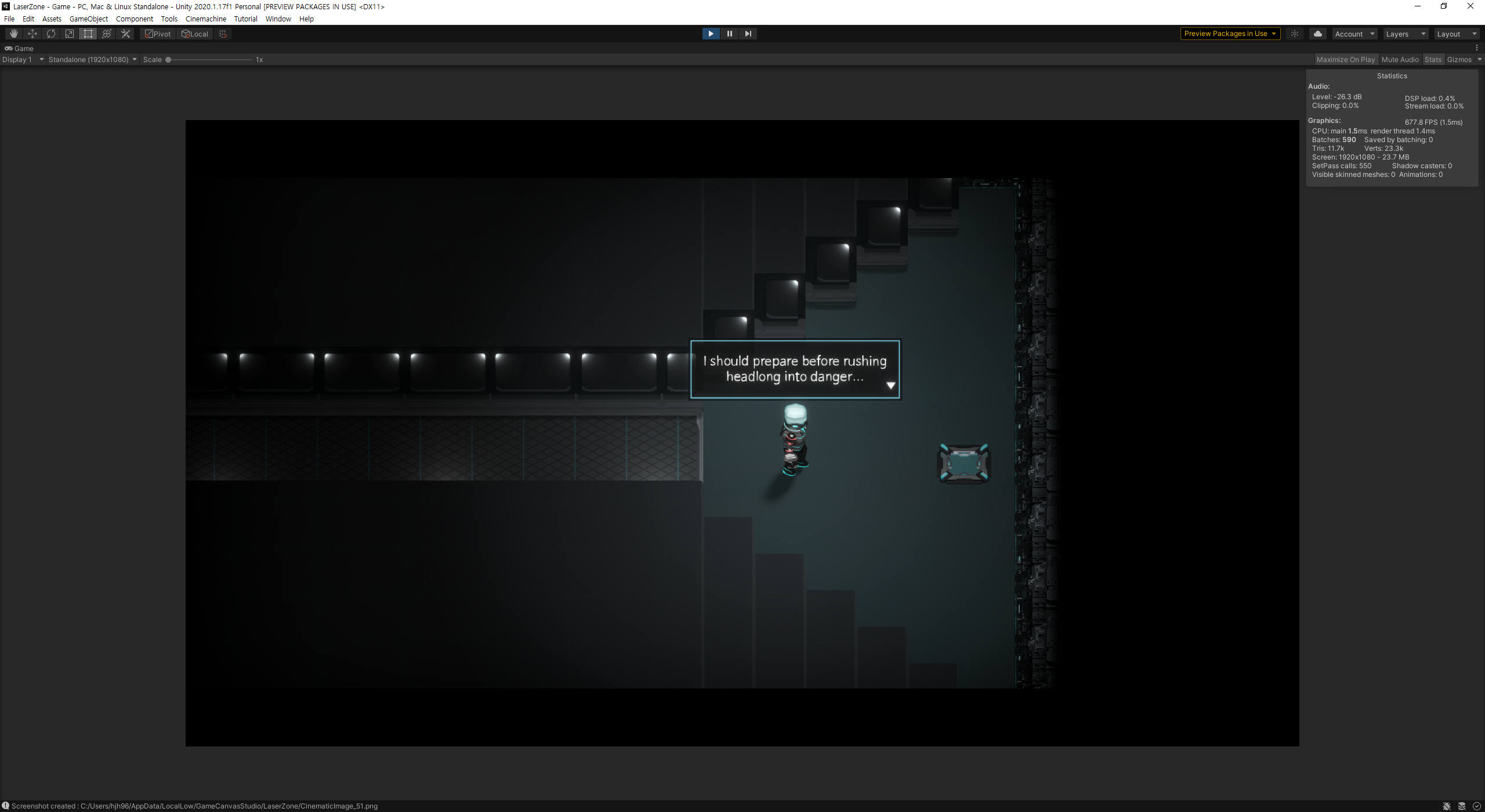Click Preview Packages in Use button
Viewport: 1485px width, 812px height.
(x=1230, y=34)
